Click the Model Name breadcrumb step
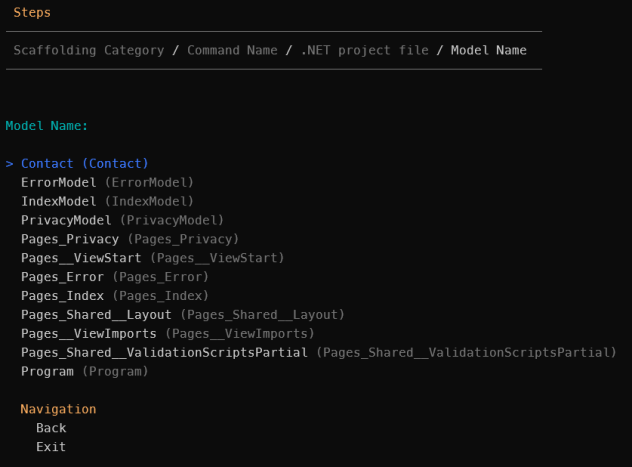 (x=488, y=50)
